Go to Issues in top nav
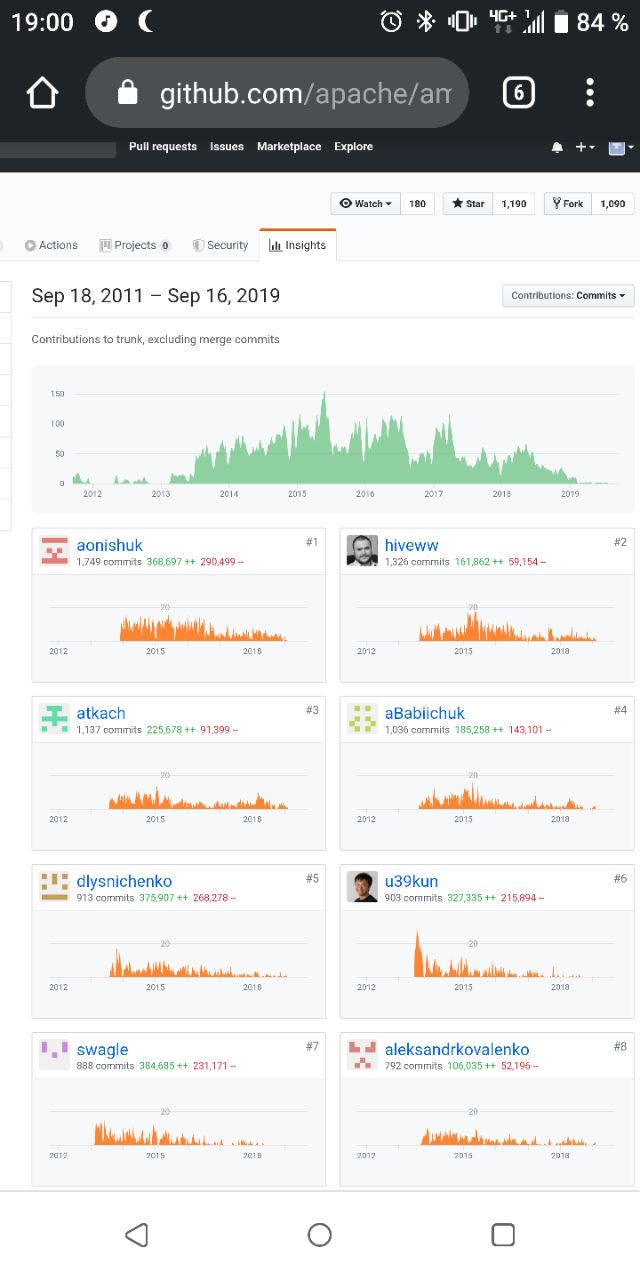Image resolution: width=640 pixels, height=1280 pixels. 227,146
